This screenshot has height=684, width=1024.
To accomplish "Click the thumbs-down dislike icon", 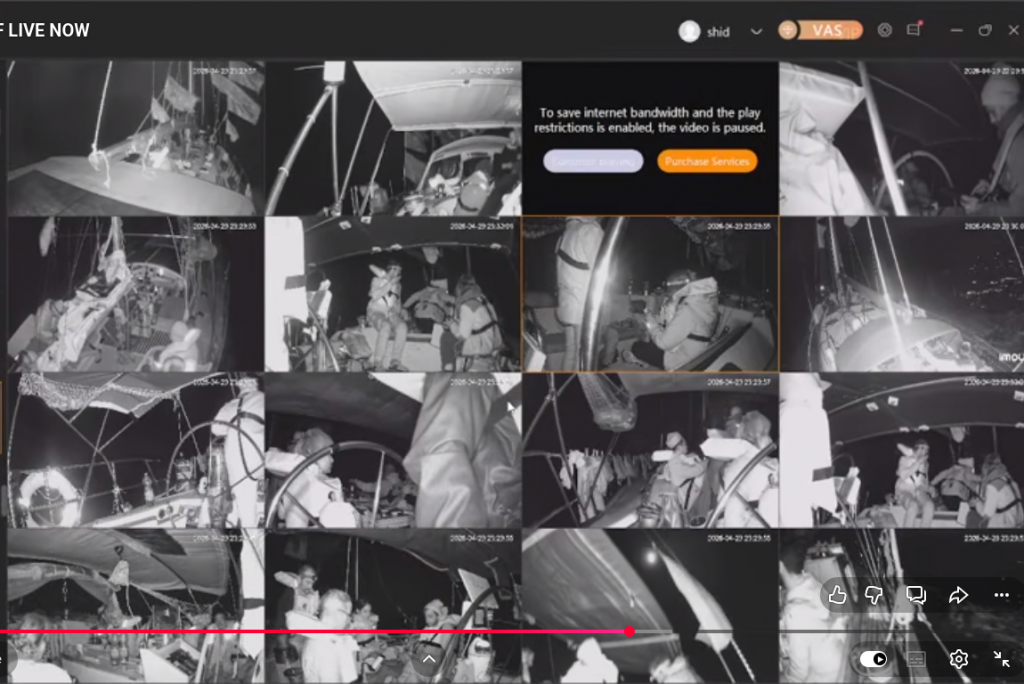I will 875,595.
